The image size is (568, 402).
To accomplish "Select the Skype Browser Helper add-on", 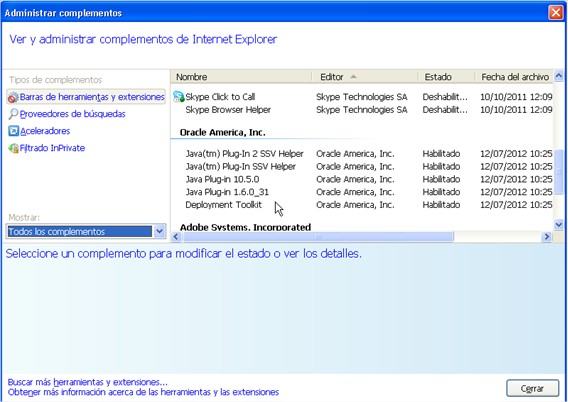I will click(x=362, y=110).
